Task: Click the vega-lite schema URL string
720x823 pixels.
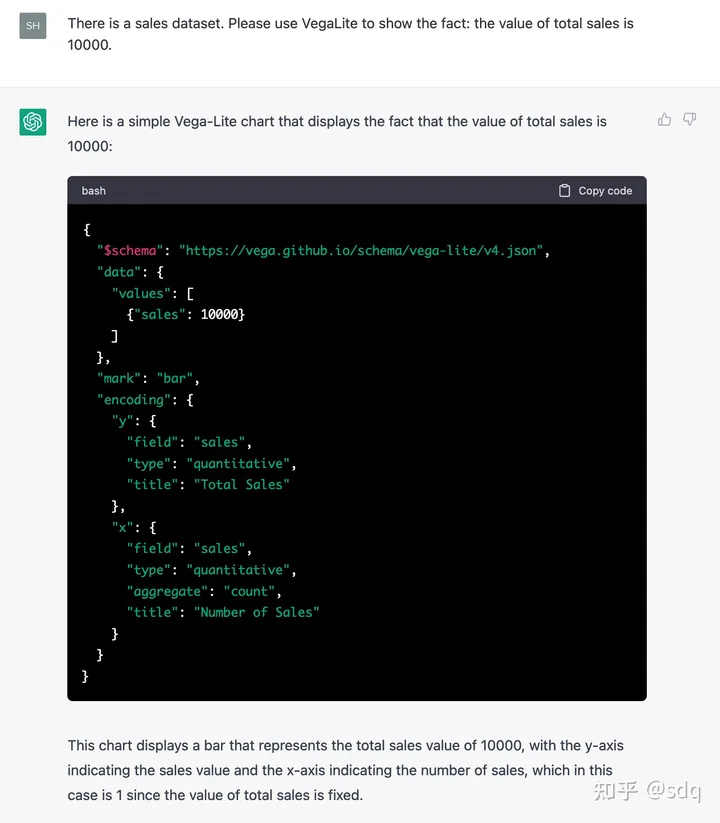Action: 362,250
